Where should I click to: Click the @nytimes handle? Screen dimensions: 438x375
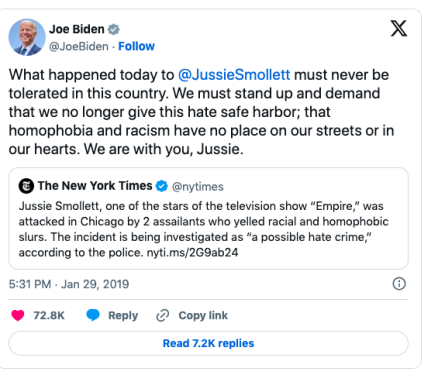click(198, 187)
